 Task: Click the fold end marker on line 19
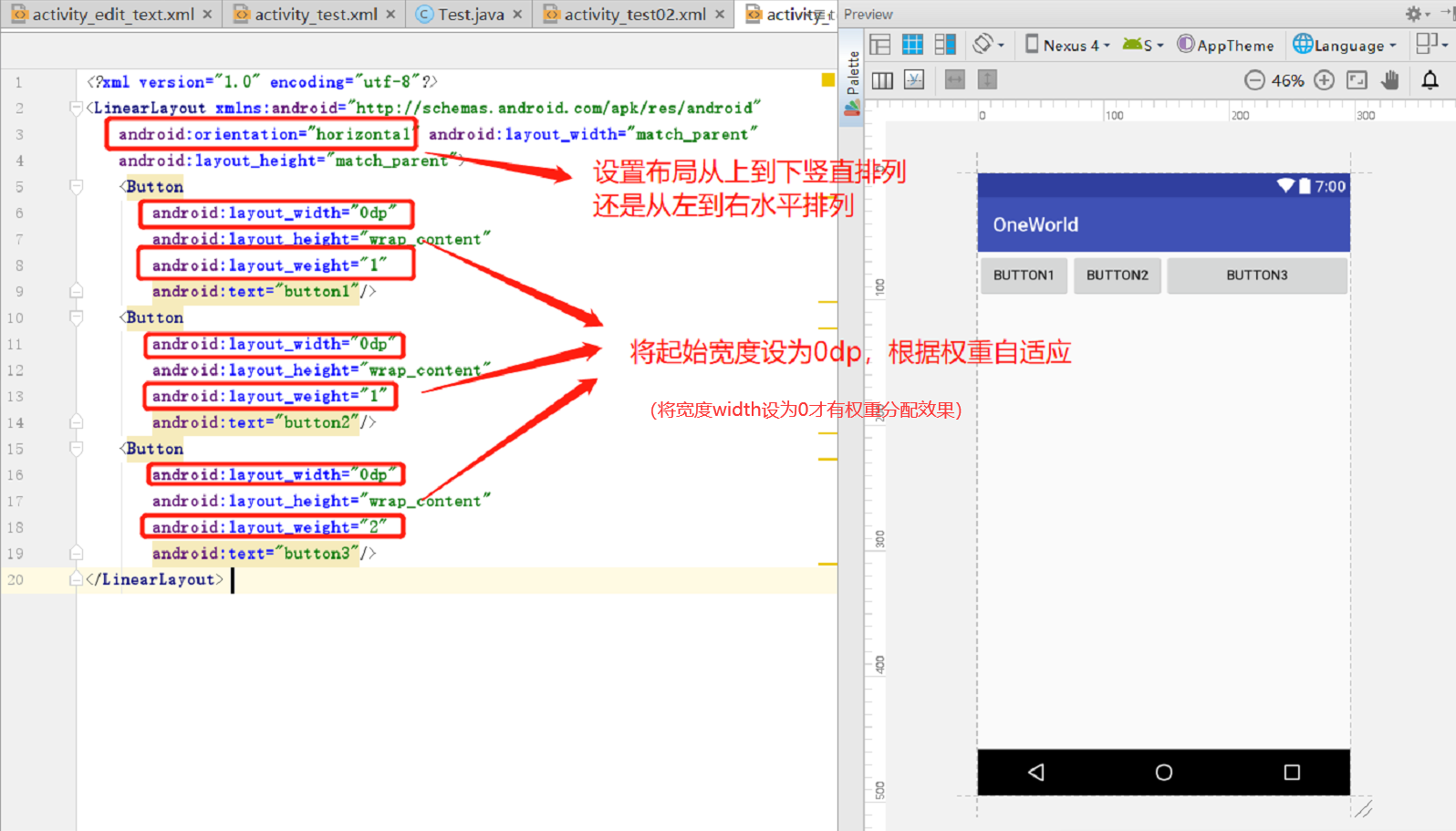click(x=77, y=553)
